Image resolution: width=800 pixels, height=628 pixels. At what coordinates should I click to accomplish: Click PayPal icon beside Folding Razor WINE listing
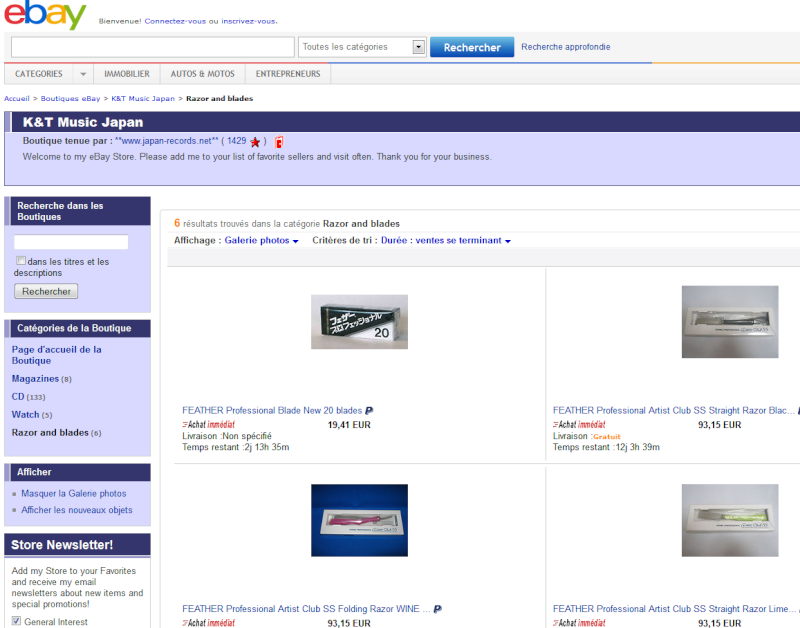pyautogui.click(x=438, y=609)
